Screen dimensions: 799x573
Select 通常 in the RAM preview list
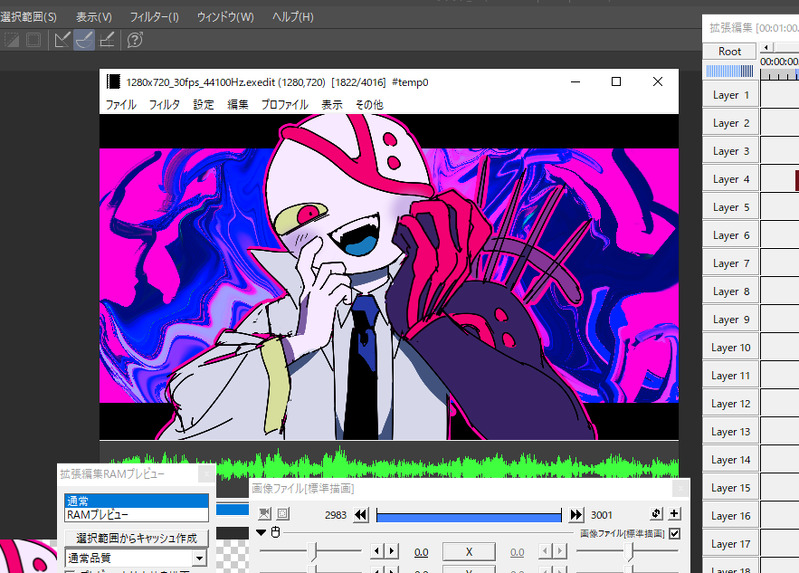(137, 501)
